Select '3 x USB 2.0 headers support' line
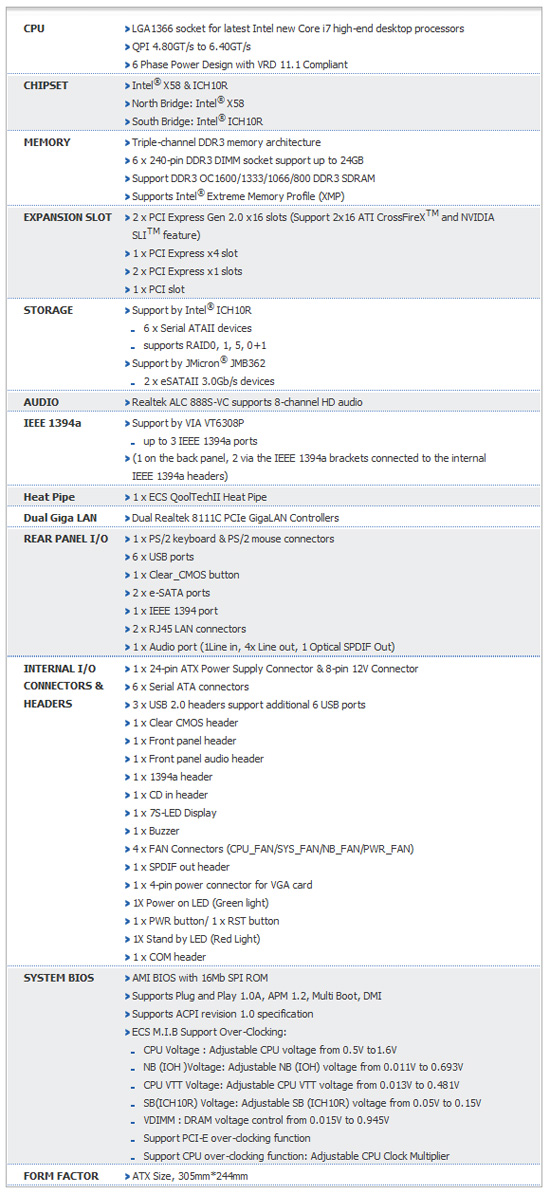550x1194 pixels. pos(248,704)
